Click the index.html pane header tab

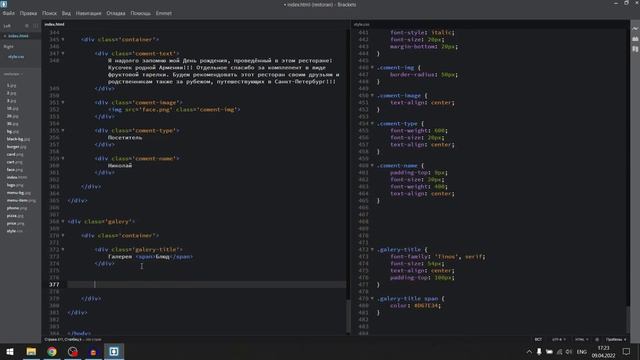click(54, 24)
